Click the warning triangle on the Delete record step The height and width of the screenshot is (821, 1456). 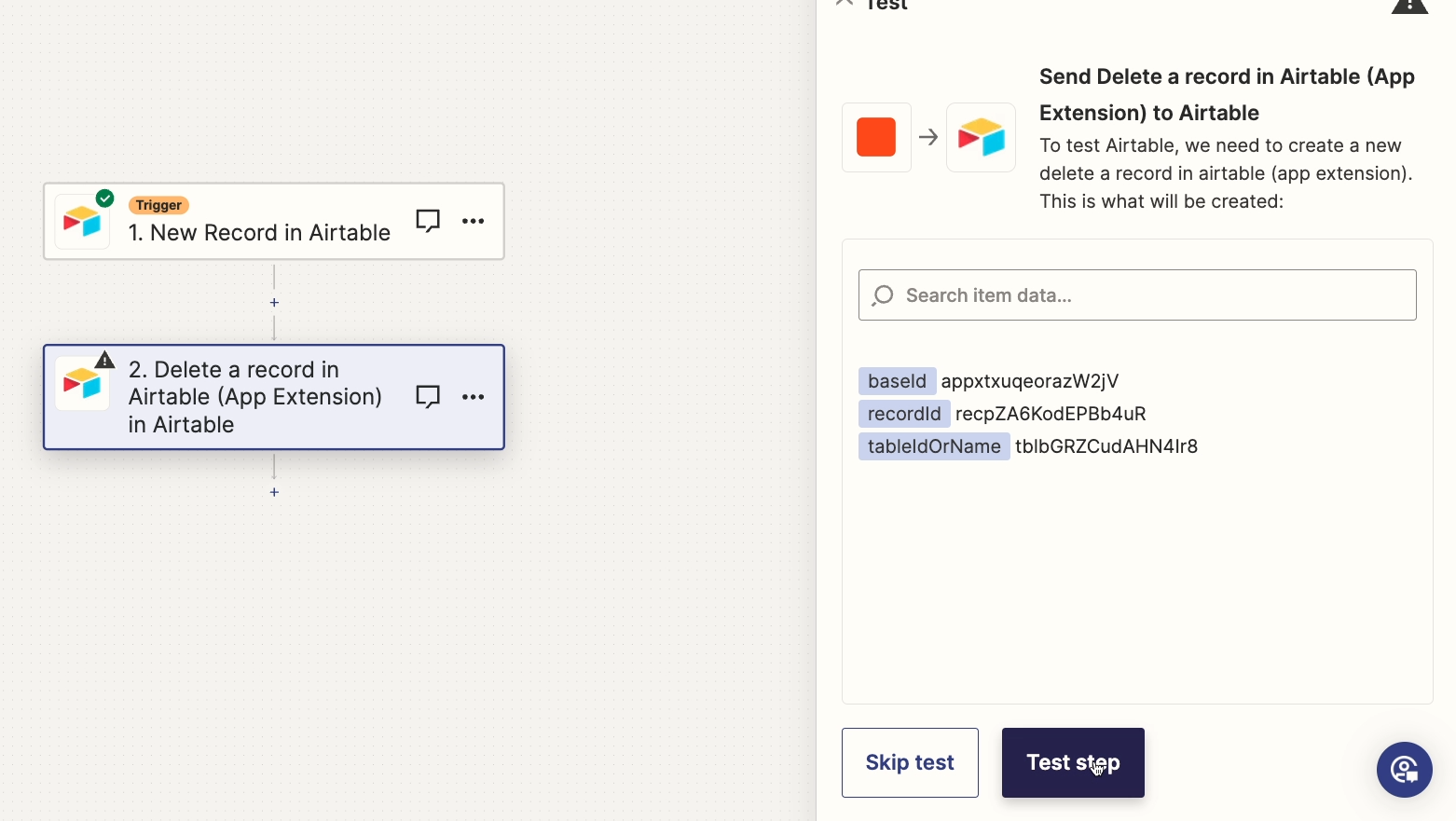(105, 360)
